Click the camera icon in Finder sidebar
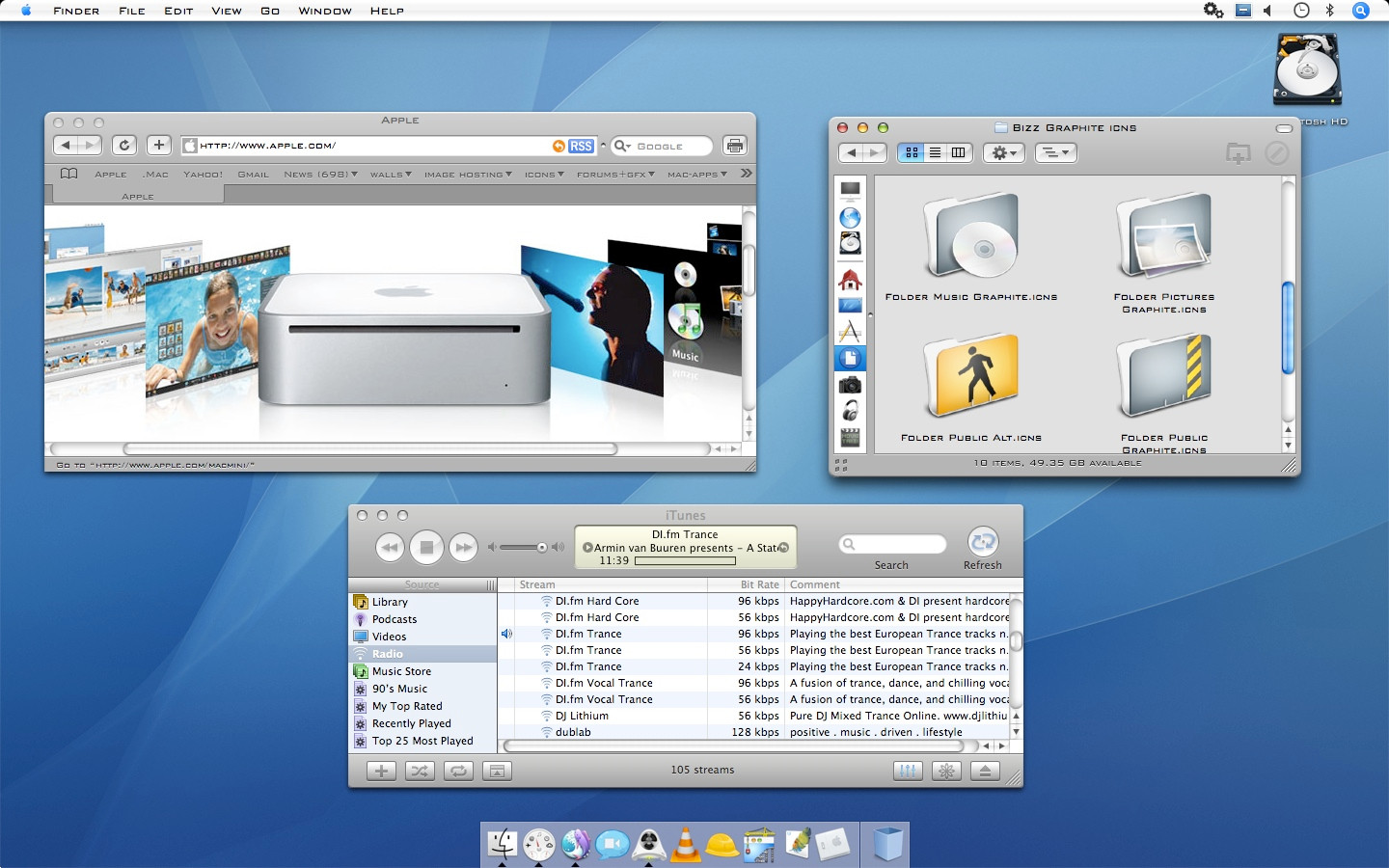The image size is (1389, 868). point(850,386)
